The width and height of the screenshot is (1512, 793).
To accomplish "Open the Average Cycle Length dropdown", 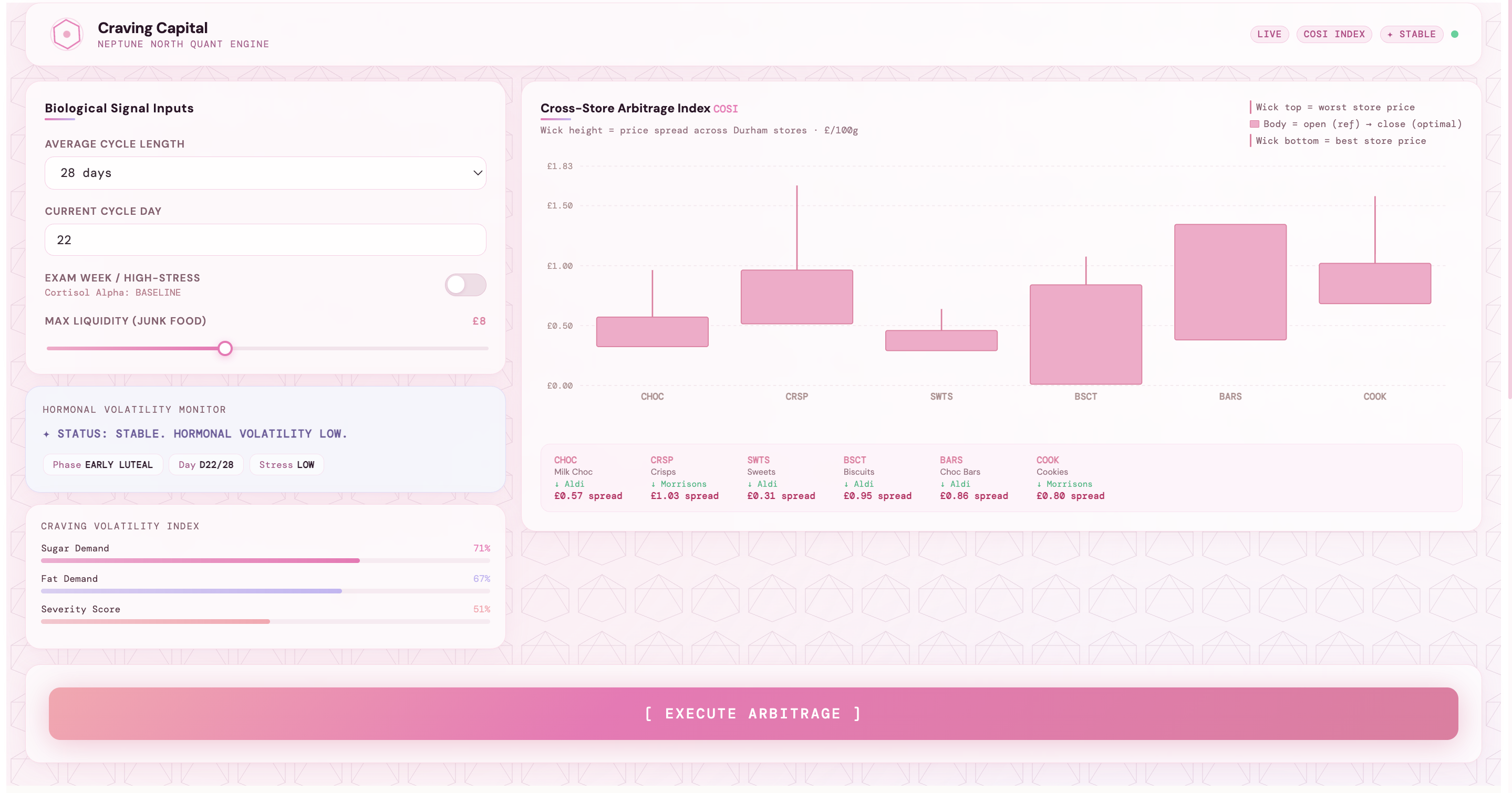I will point(265,173).
